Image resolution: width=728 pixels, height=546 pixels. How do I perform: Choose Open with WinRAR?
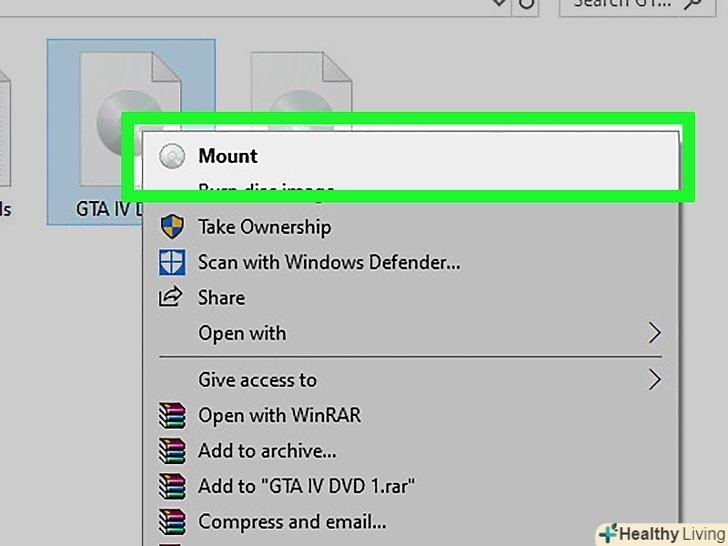[x=279, y=415]
